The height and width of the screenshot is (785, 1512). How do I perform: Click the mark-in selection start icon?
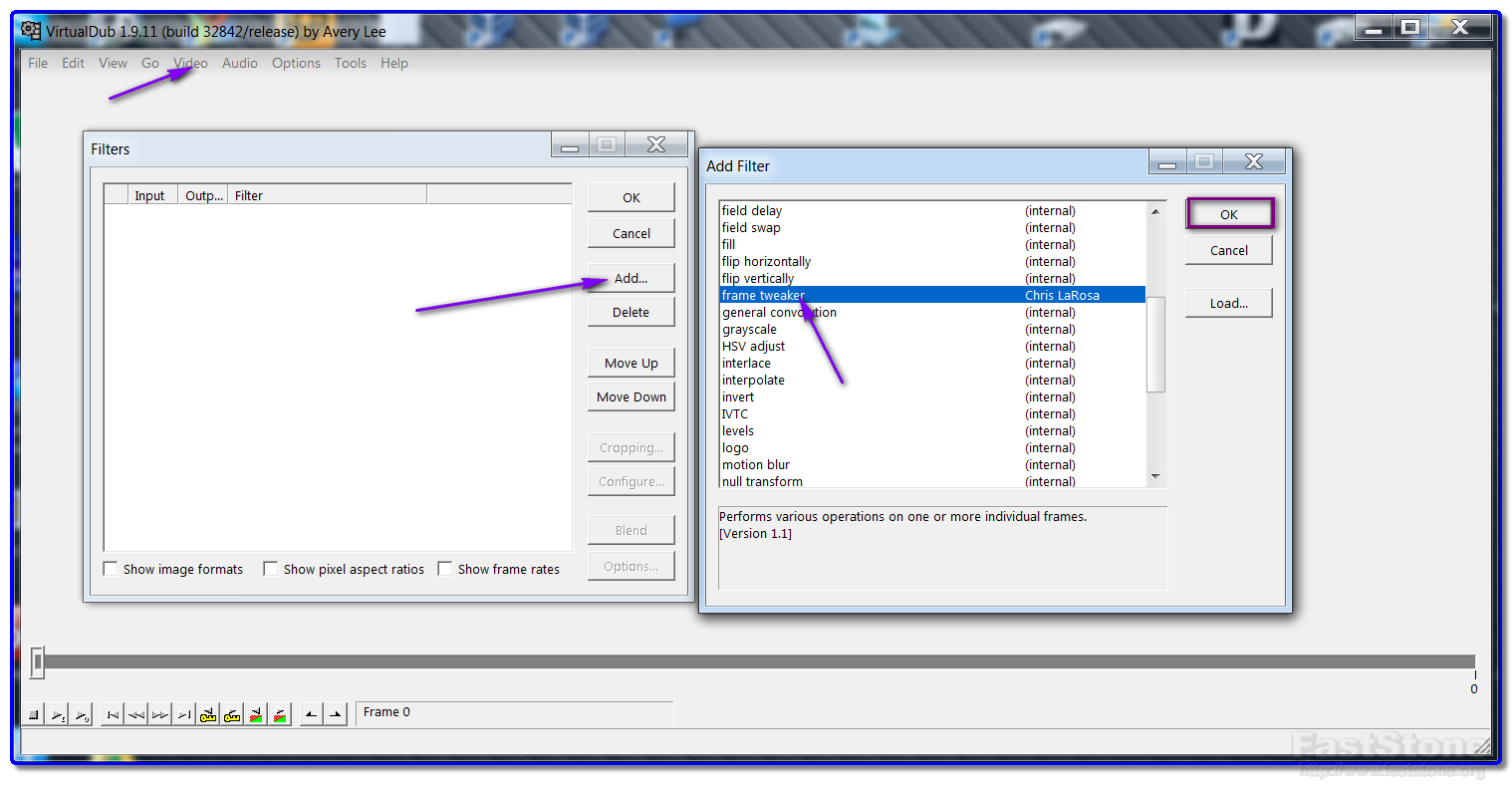312,714
